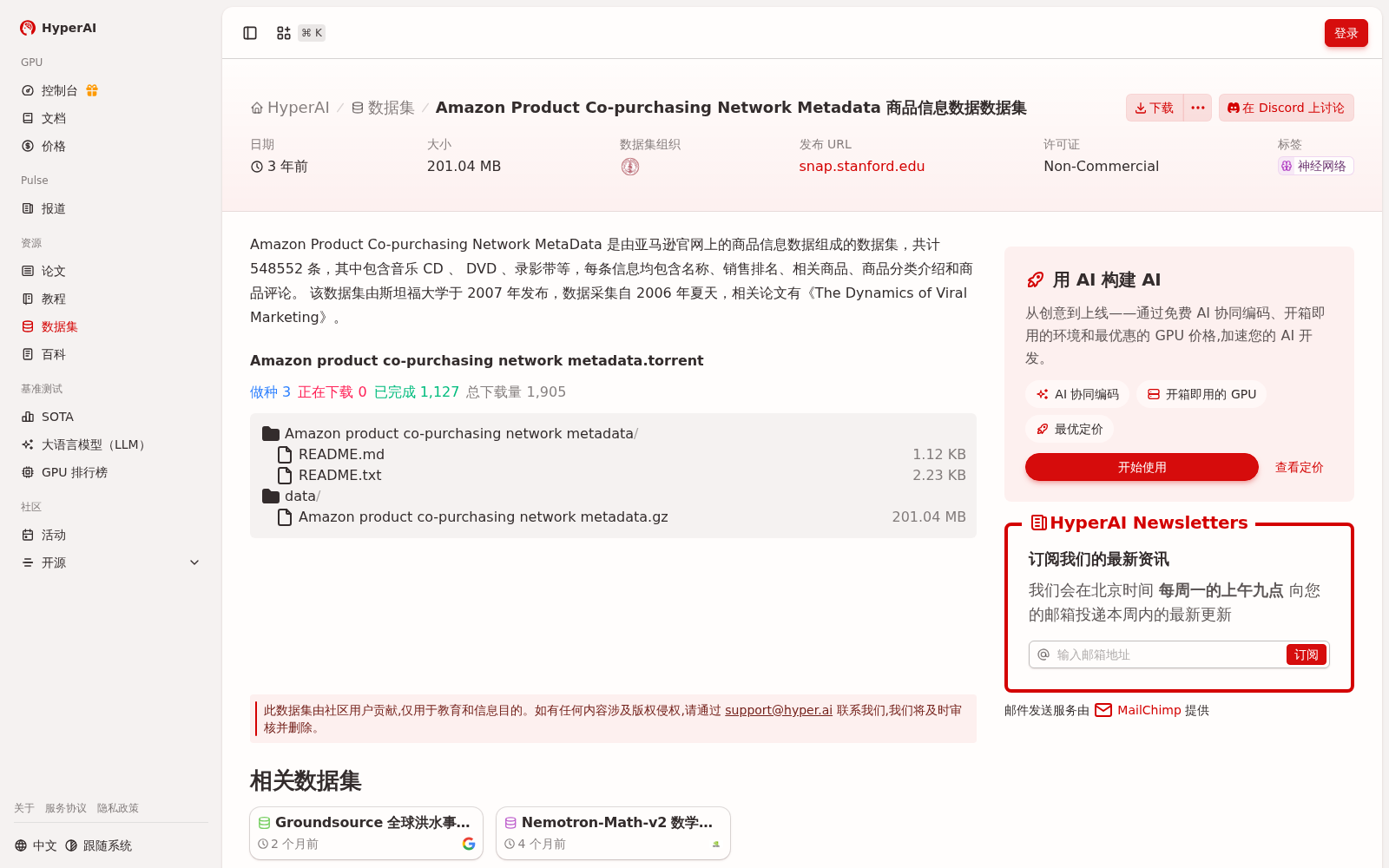Click README.md file row
The image size is (1389, 868).
pos(613,455)
